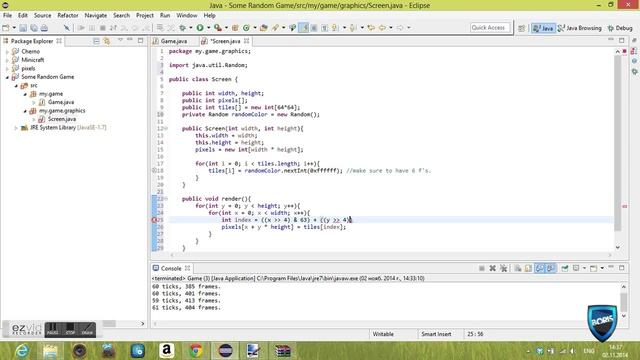Click Collapse All in Package Explorer

(96, 41)
